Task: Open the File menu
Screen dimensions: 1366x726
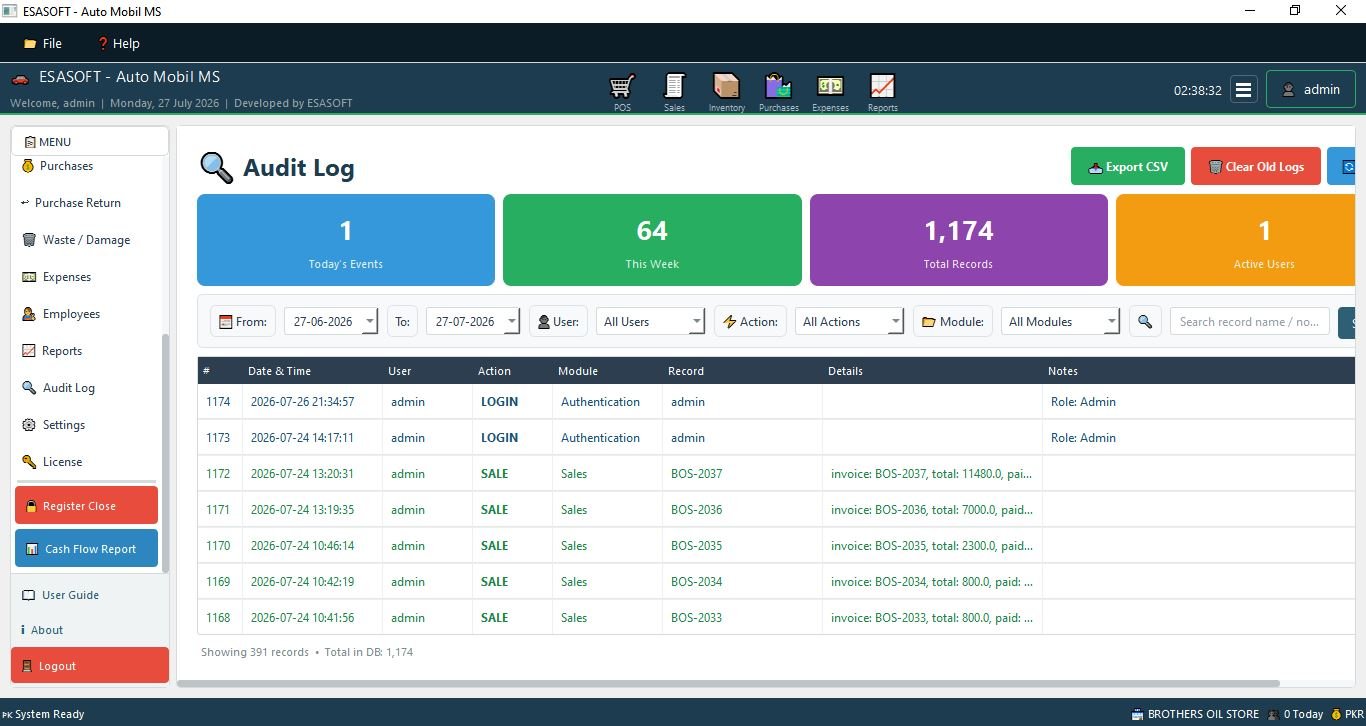Action: (43, 43)
